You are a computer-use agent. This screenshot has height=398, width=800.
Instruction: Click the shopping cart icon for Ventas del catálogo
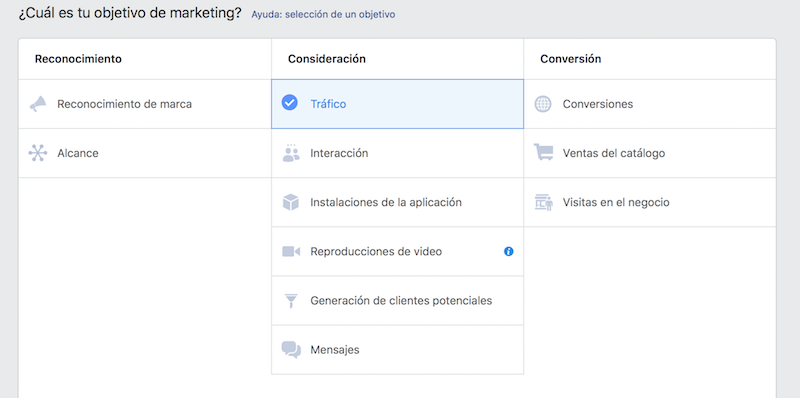click(543, 152)
